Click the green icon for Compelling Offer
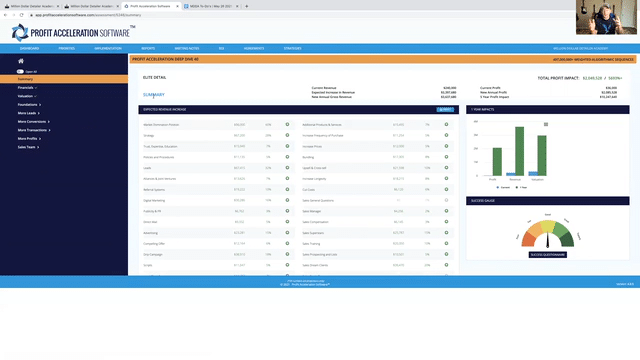 (x=287, y=243)
